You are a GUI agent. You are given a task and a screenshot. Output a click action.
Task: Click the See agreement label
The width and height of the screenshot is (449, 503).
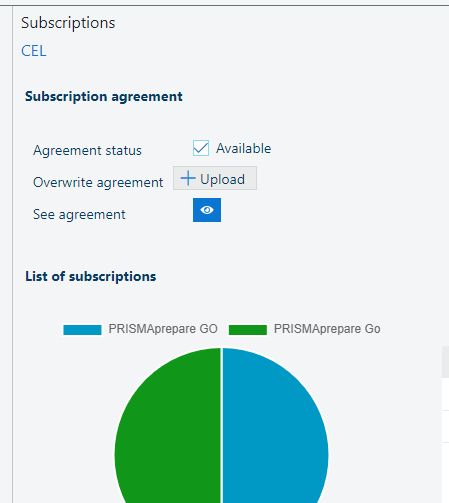[79, 214]
